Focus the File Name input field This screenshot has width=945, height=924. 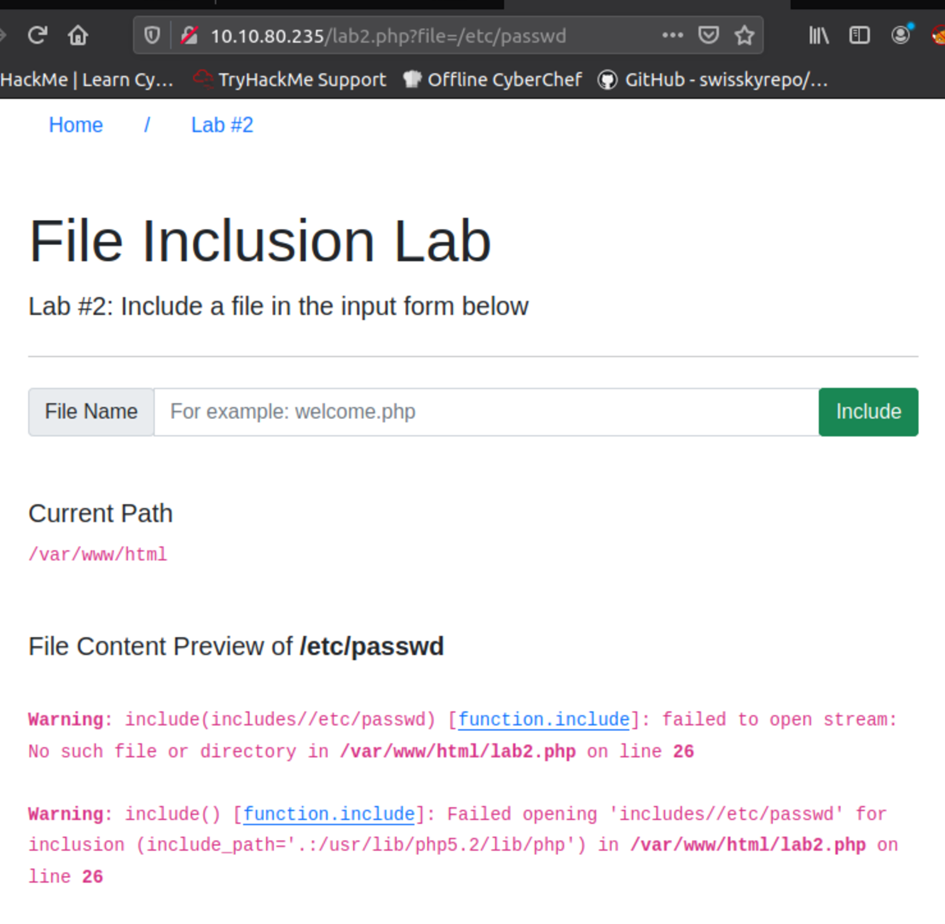pos(486,412)
